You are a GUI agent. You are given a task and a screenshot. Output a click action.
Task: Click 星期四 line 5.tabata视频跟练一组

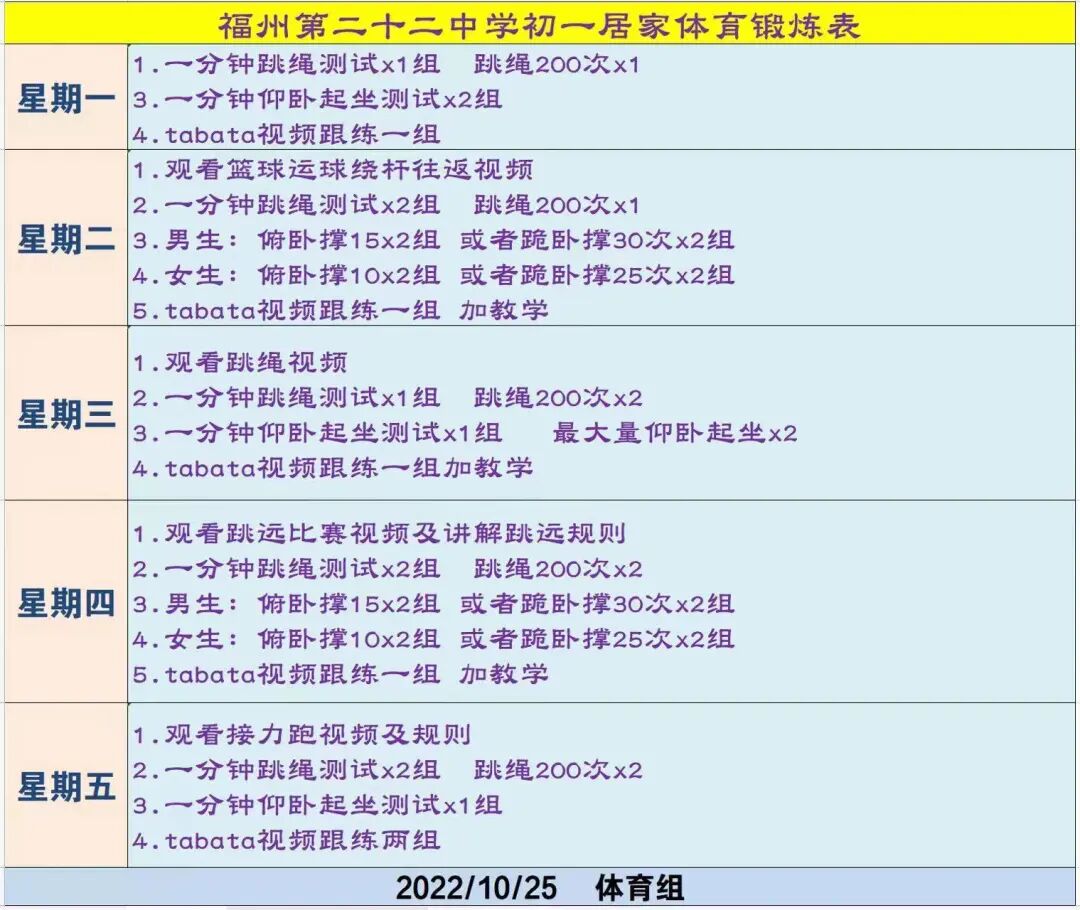[x=287, y=674]
